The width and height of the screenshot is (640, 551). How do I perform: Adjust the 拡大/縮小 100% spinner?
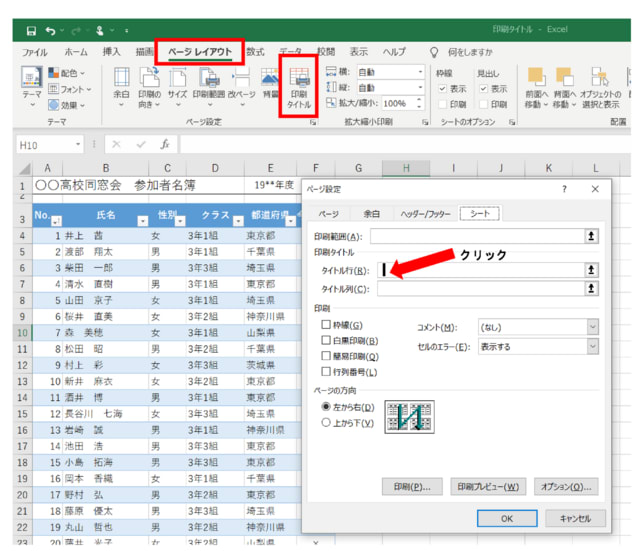[x=419, y=103]
